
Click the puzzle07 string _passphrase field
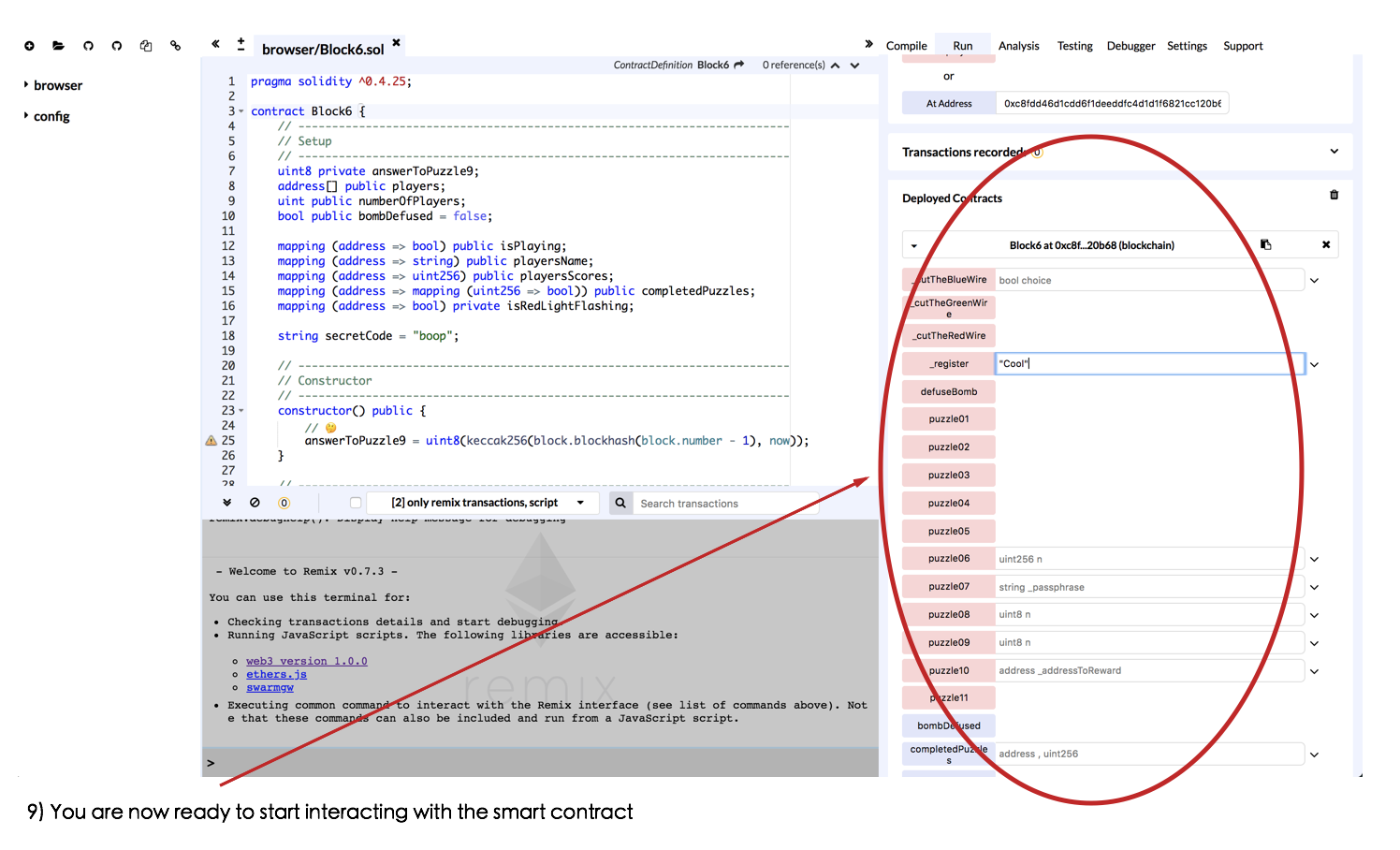tap(1149, 587)
